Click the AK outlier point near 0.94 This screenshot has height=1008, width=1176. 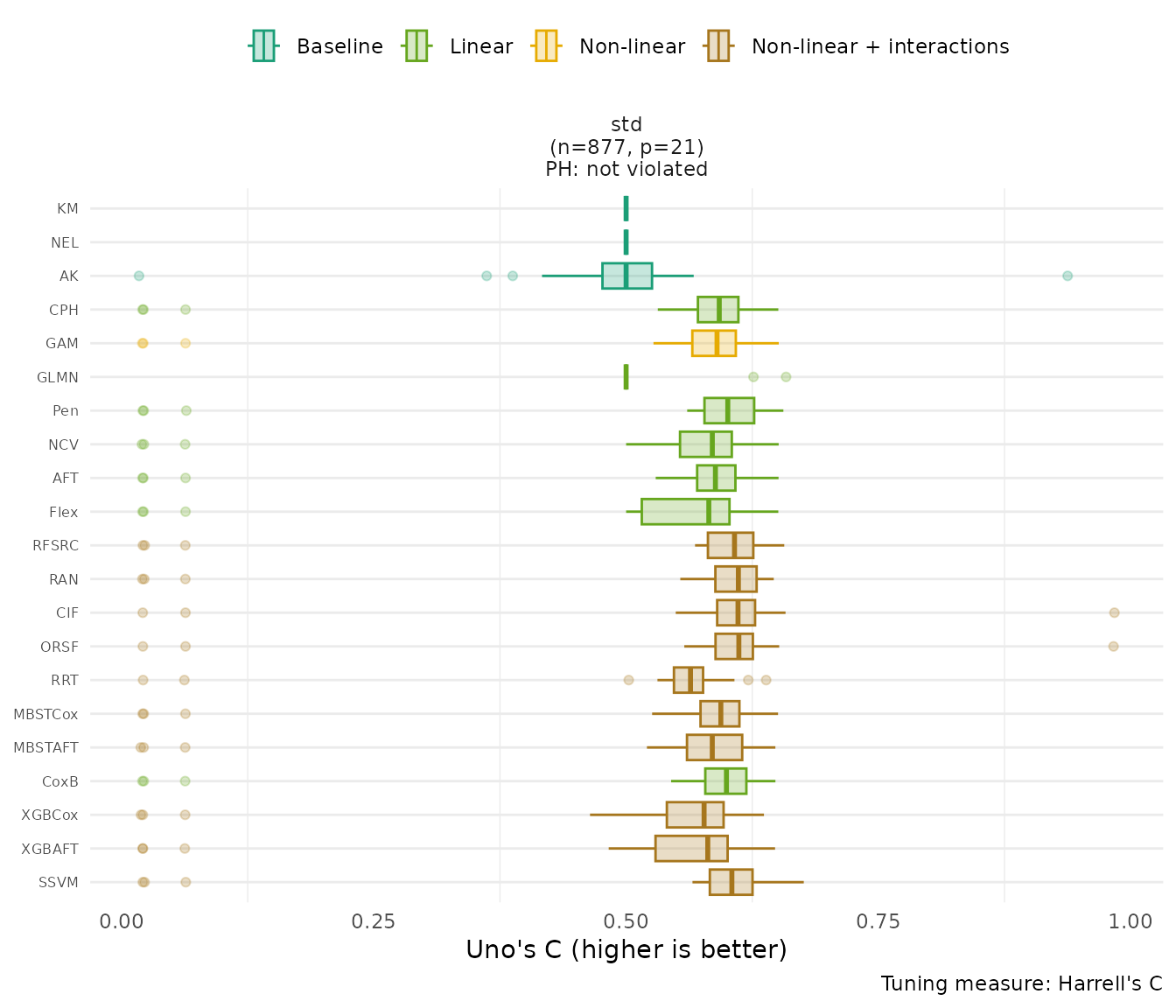[x=1067, y=276]
